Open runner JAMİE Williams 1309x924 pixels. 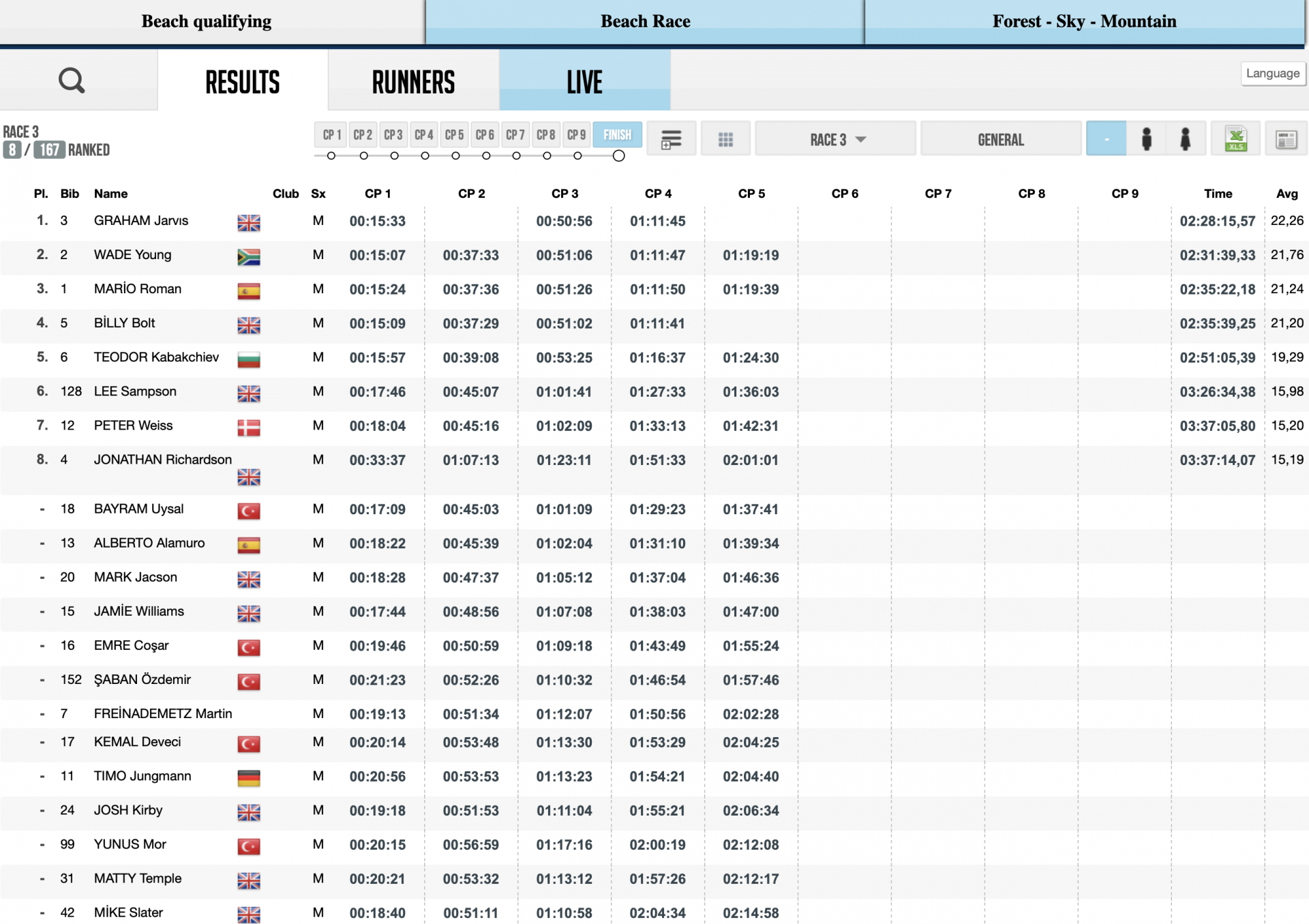click(139, 612)
